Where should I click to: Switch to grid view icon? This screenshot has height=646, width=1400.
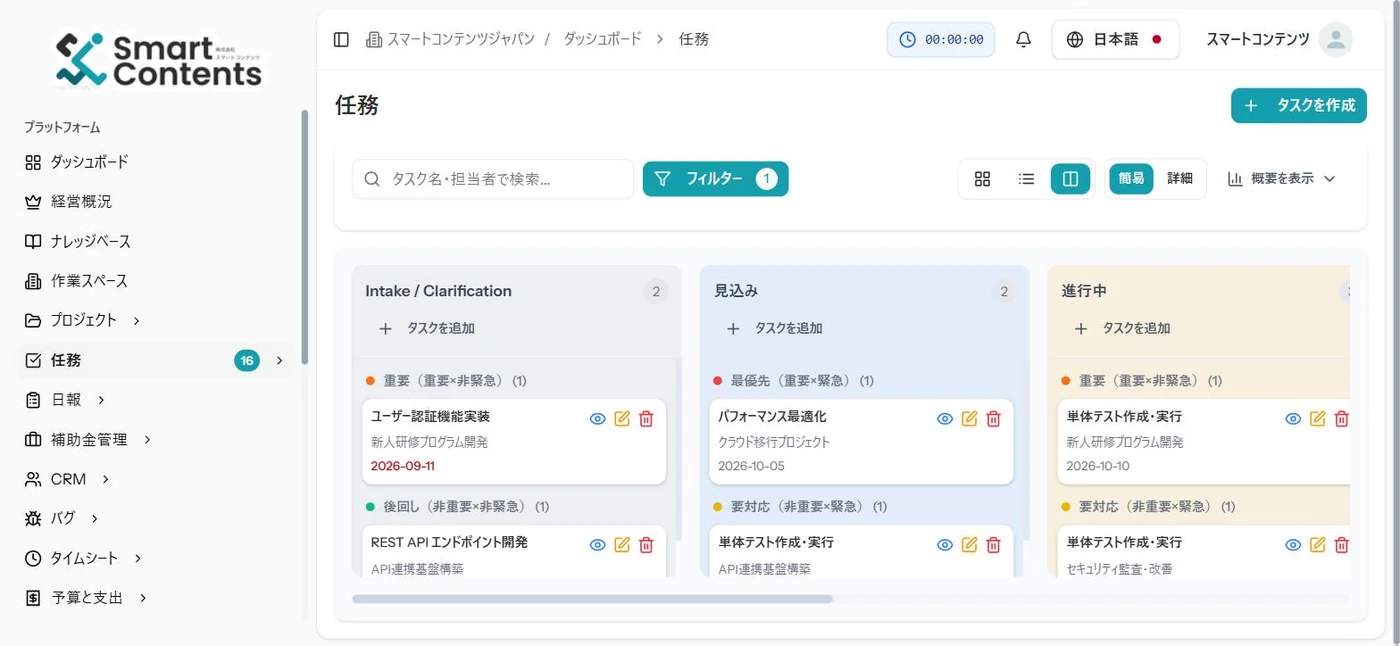pyautogui.click(x=982, y=179)
